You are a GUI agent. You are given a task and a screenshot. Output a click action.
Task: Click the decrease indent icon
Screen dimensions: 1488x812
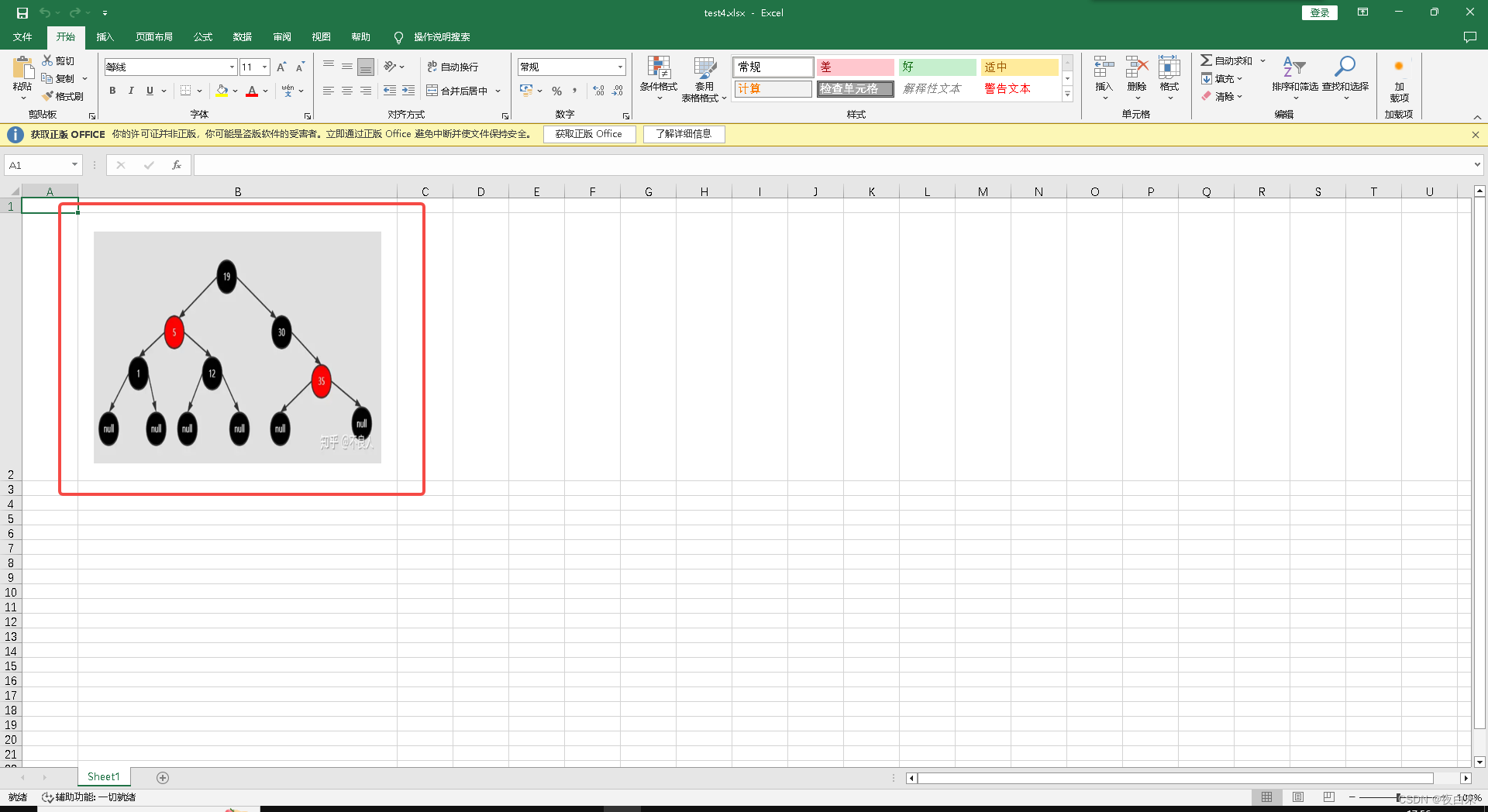pos(390,91)
